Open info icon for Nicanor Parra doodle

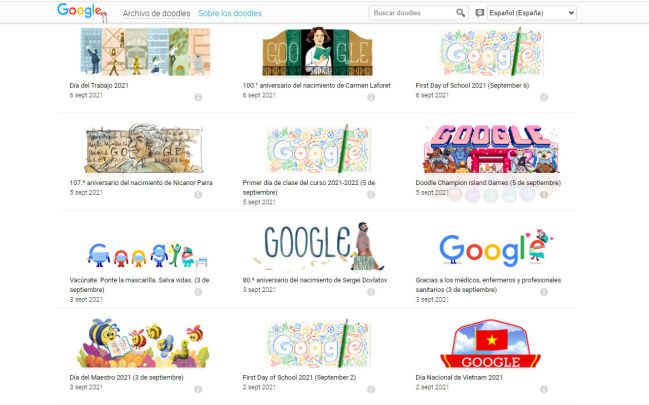coord(198,194)
